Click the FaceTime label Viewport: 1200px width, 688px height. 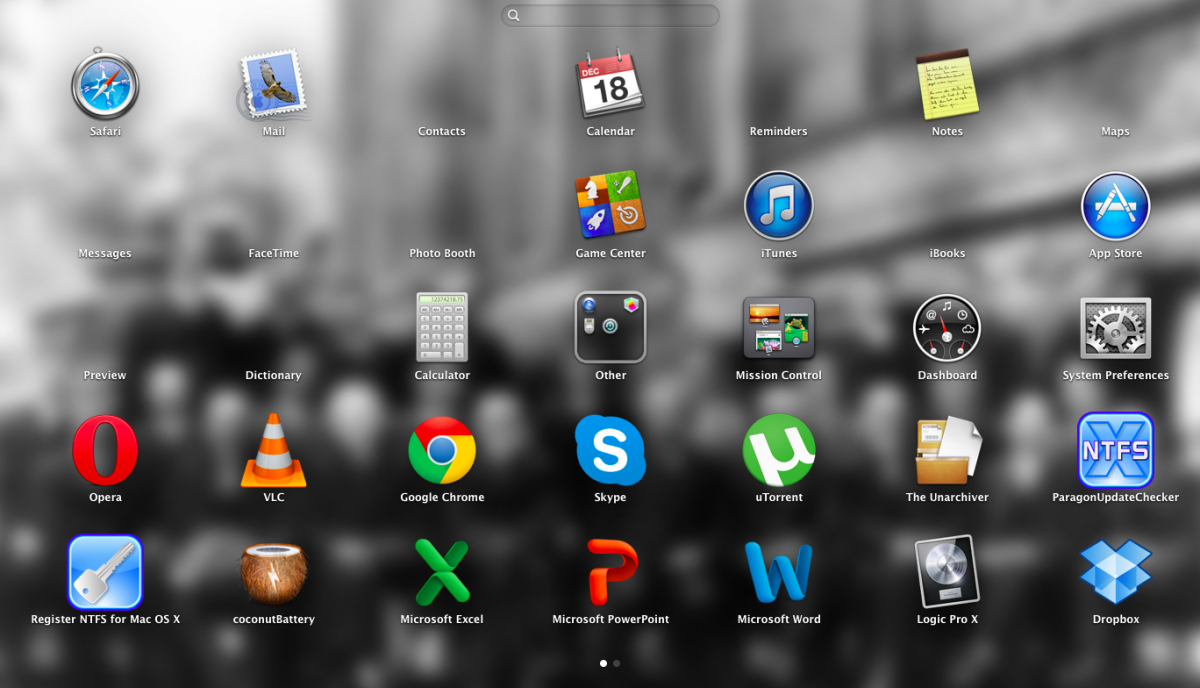click(273, 253)
